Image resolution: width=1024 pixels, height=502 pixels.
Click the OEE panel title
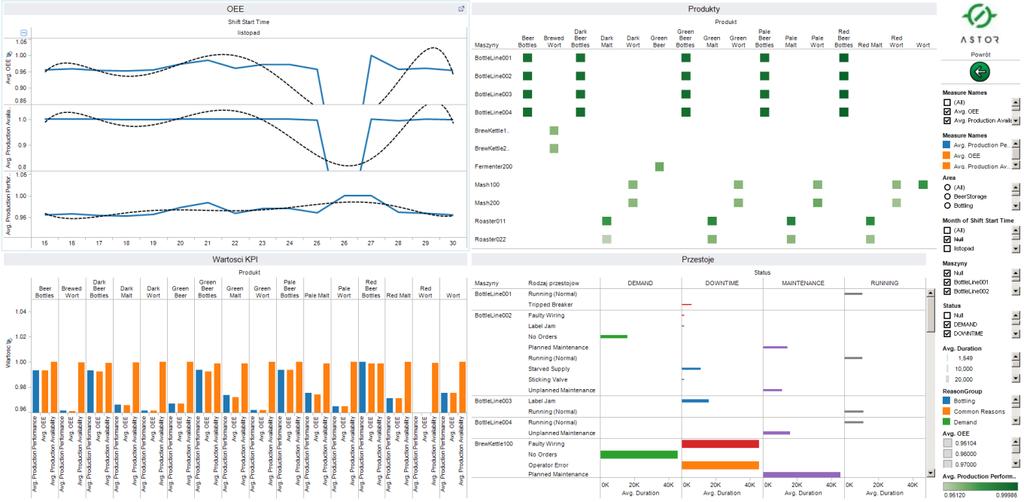click(235, 8)
